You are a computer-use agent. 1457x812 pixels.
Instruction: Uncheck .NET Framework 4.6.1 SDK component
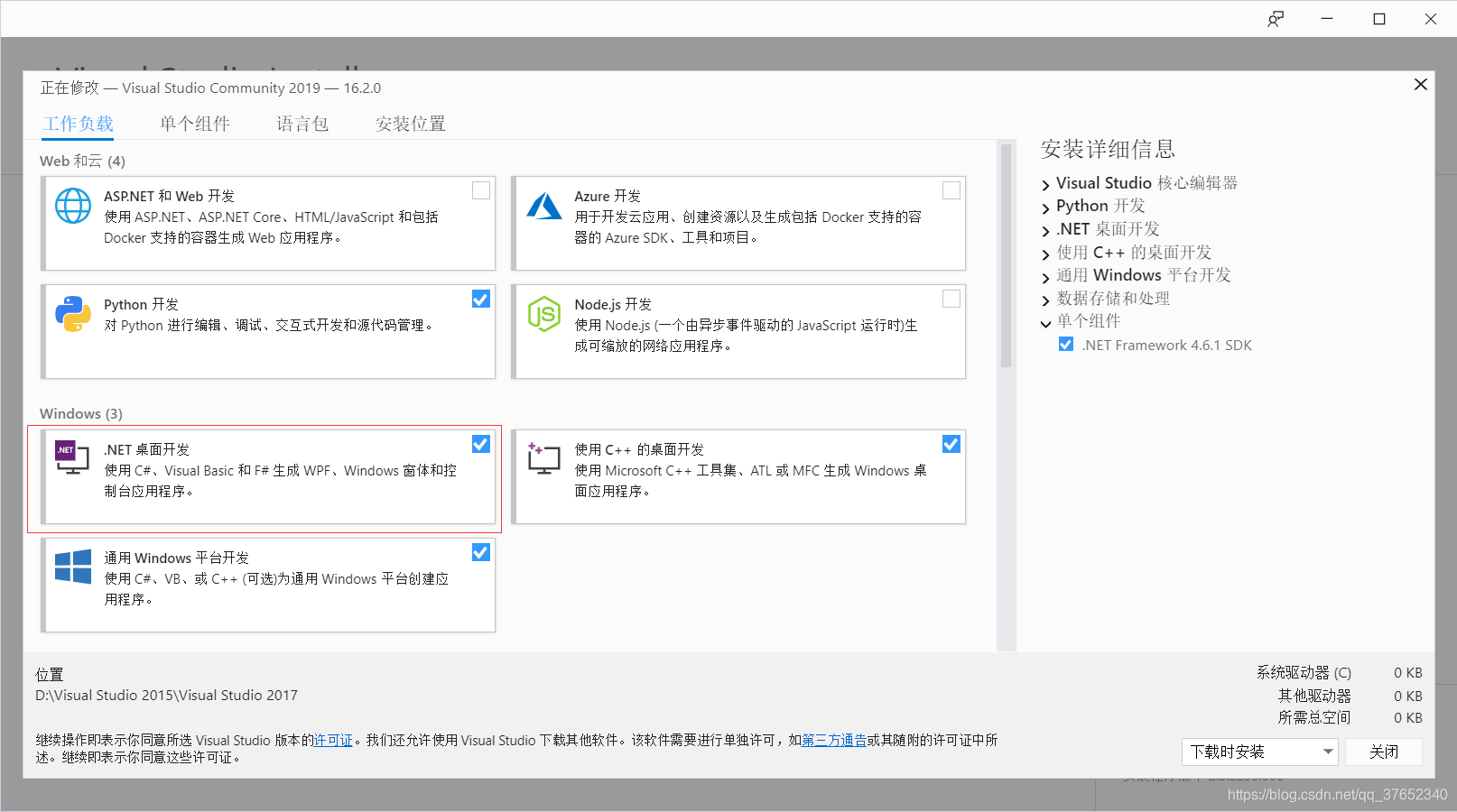click(x=1066, y=345)
